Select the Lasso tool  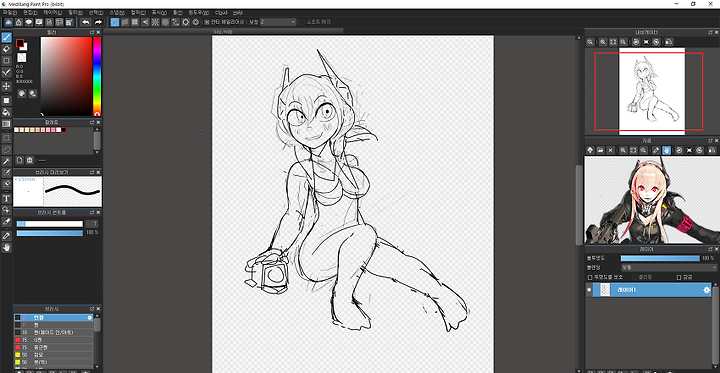(6, 149)
